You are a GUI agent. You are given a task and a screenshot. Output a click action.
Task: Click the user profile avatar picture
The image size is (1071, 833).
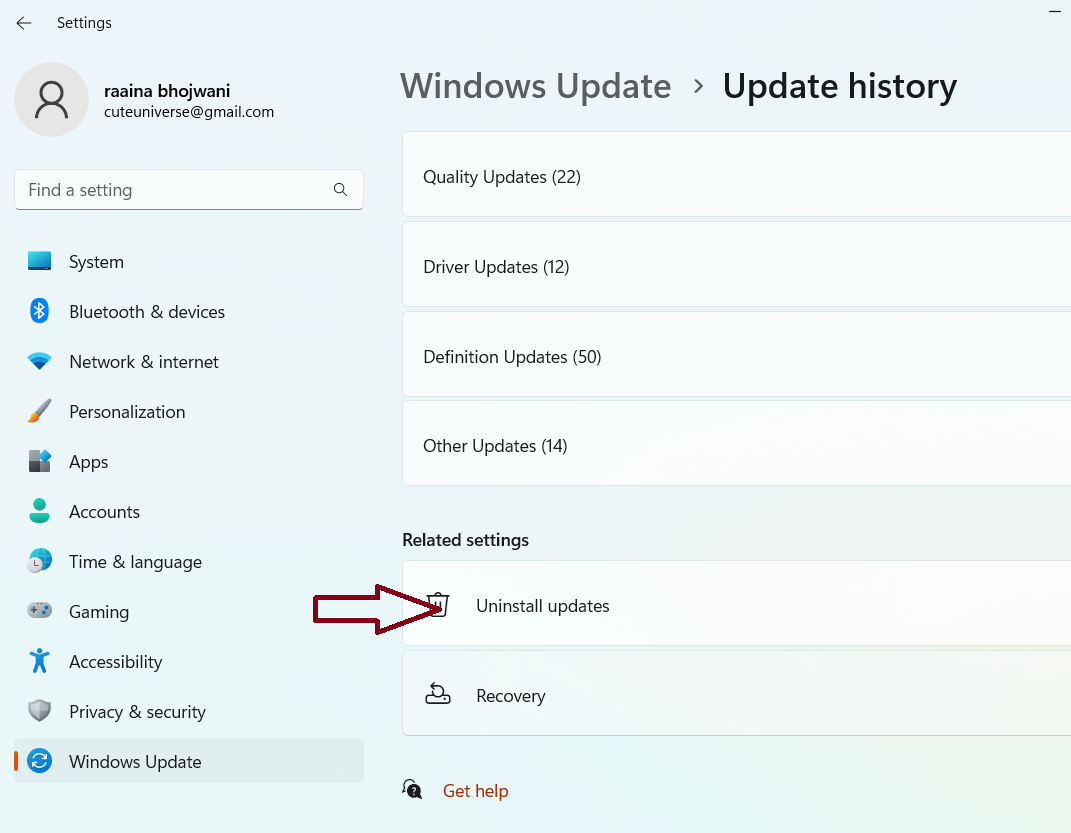tap(51, 100)
